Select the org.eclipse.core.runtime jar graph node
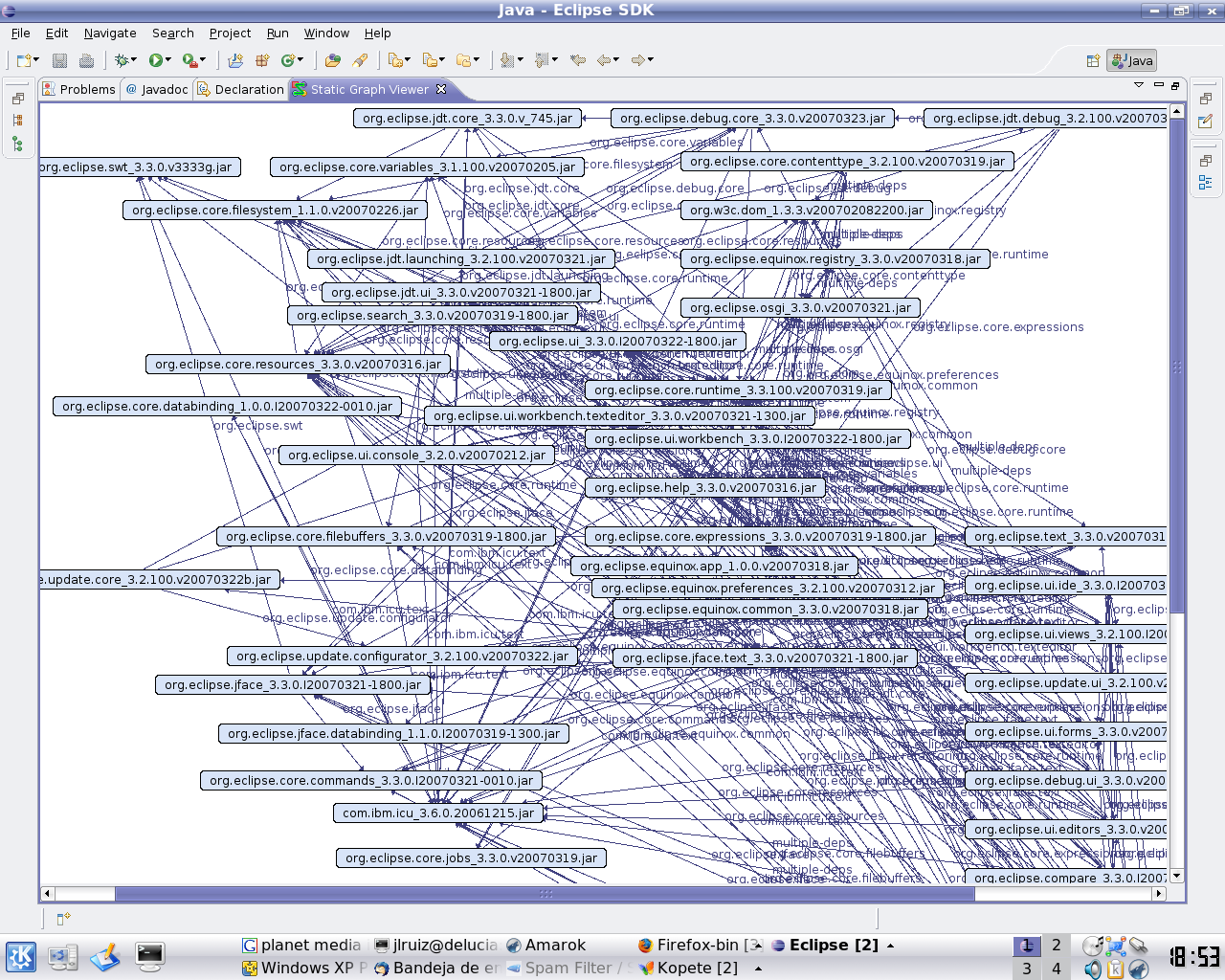The image size is (1225, 980). click(738, 390)
